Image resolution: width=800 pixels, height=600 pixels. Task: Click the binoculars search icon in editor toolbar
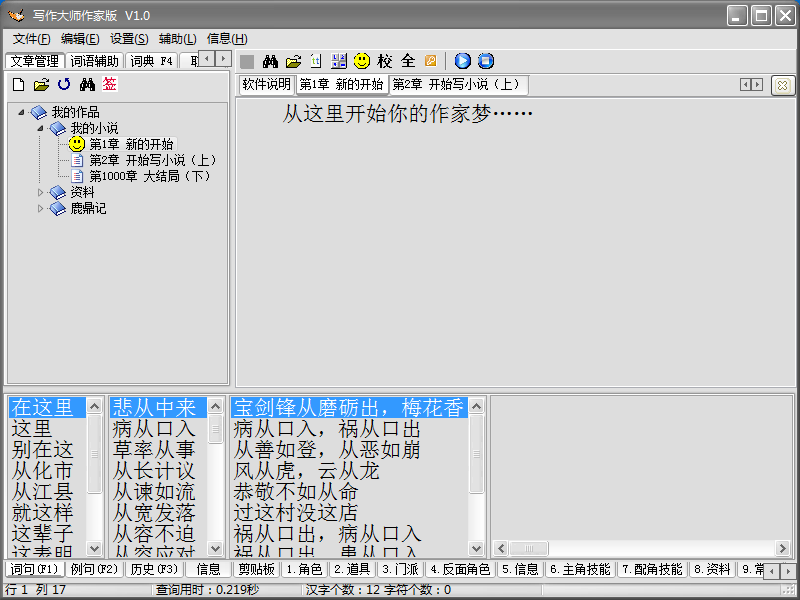[x=270, y=61]
